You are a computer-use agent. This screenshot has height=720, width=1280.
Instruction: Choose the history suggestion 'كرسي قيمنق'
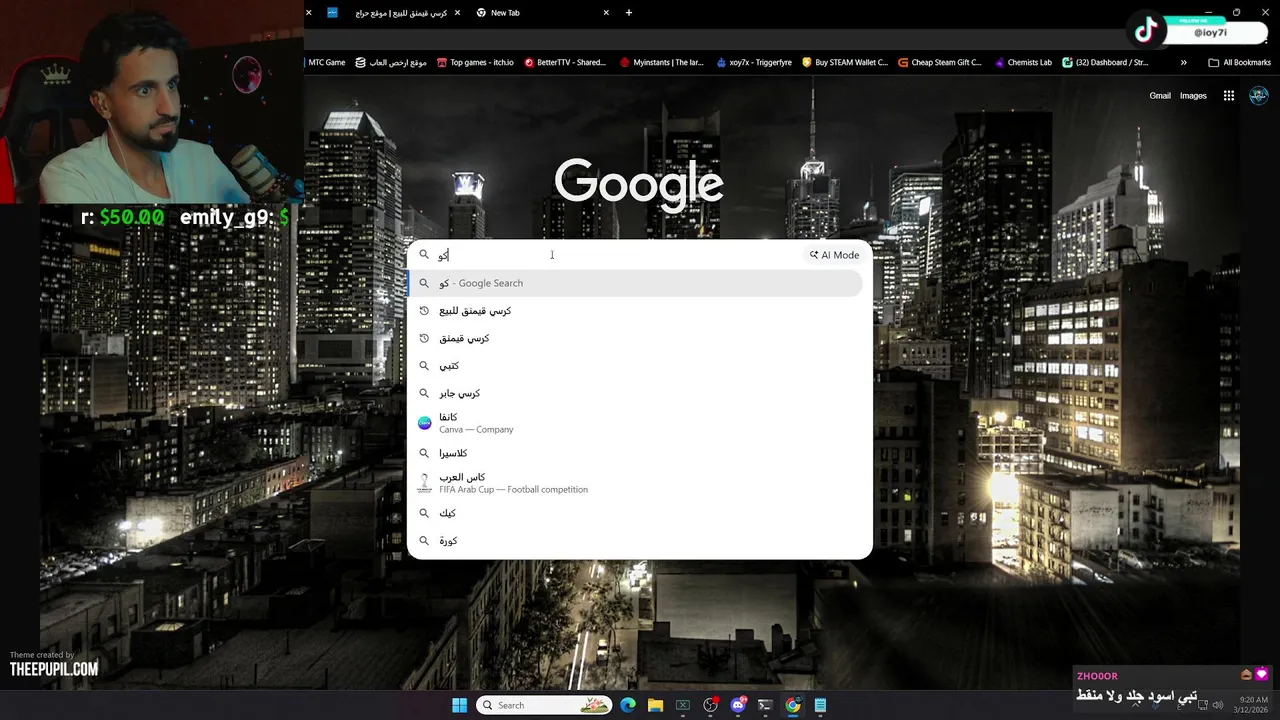click(x=635, y=338)
